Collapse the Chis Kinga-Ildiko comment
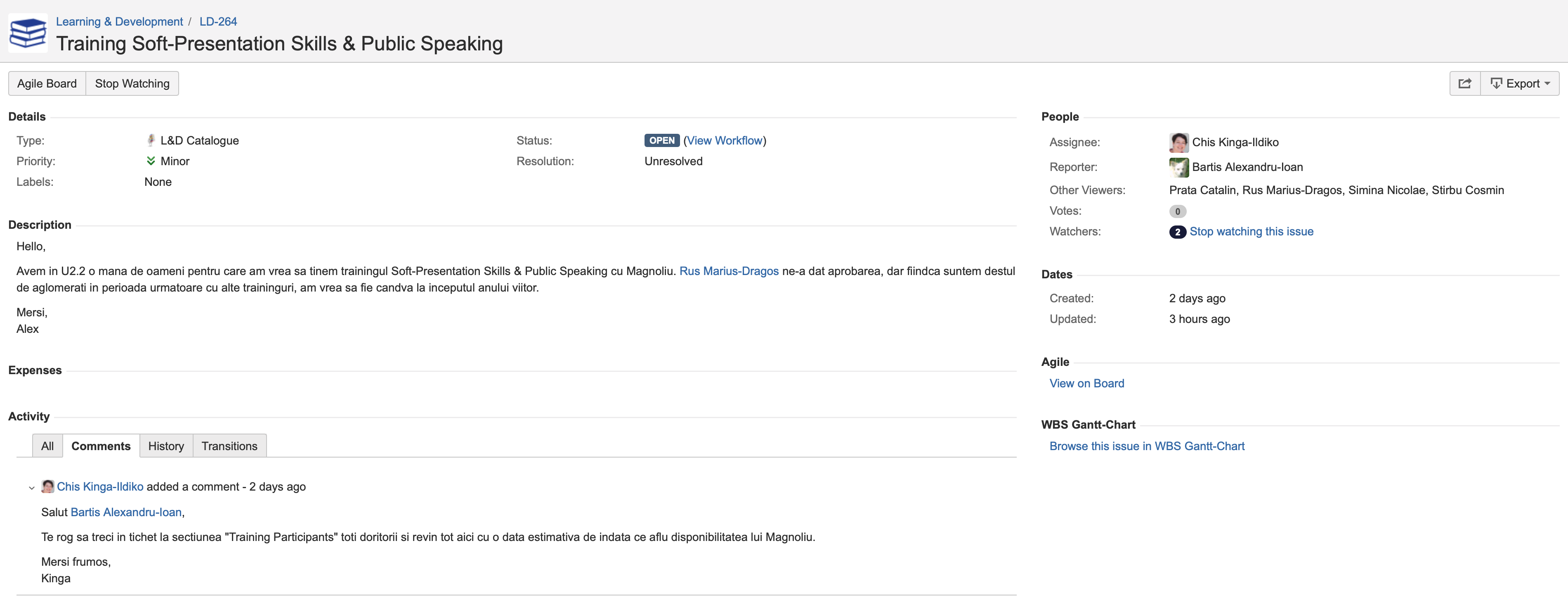 point(32,488)
